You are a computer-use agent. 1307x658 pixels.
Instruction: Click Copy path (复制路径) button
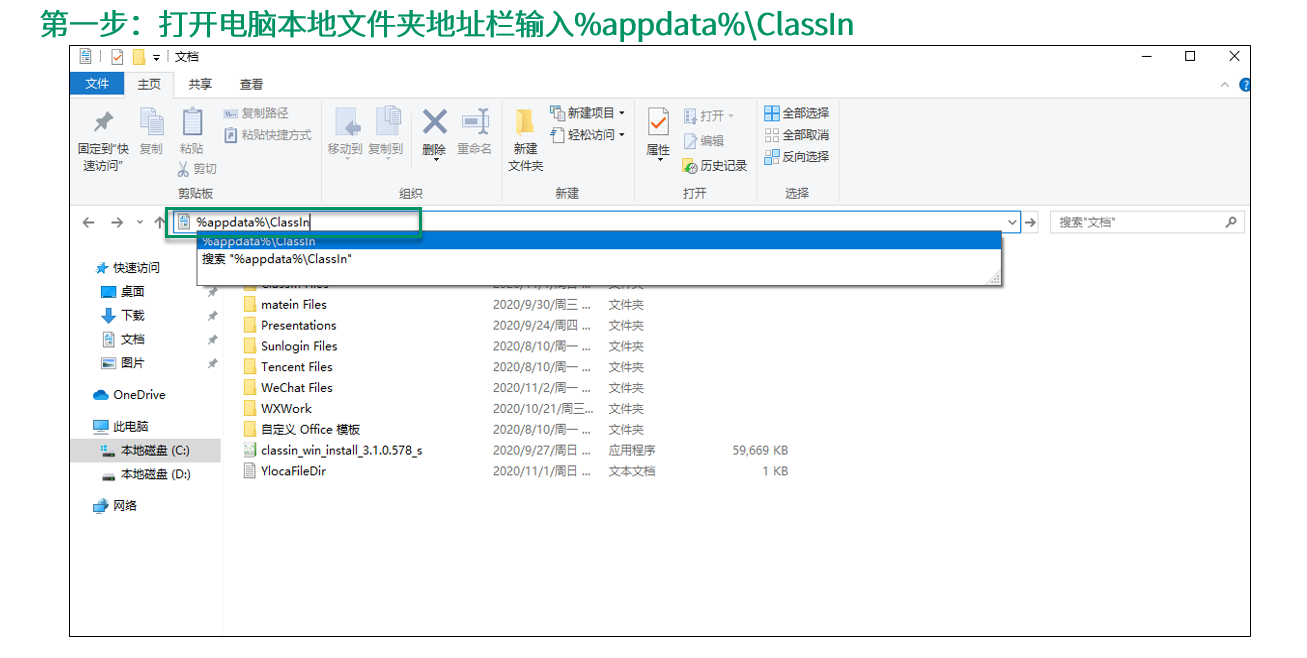(x=256, y=113)
